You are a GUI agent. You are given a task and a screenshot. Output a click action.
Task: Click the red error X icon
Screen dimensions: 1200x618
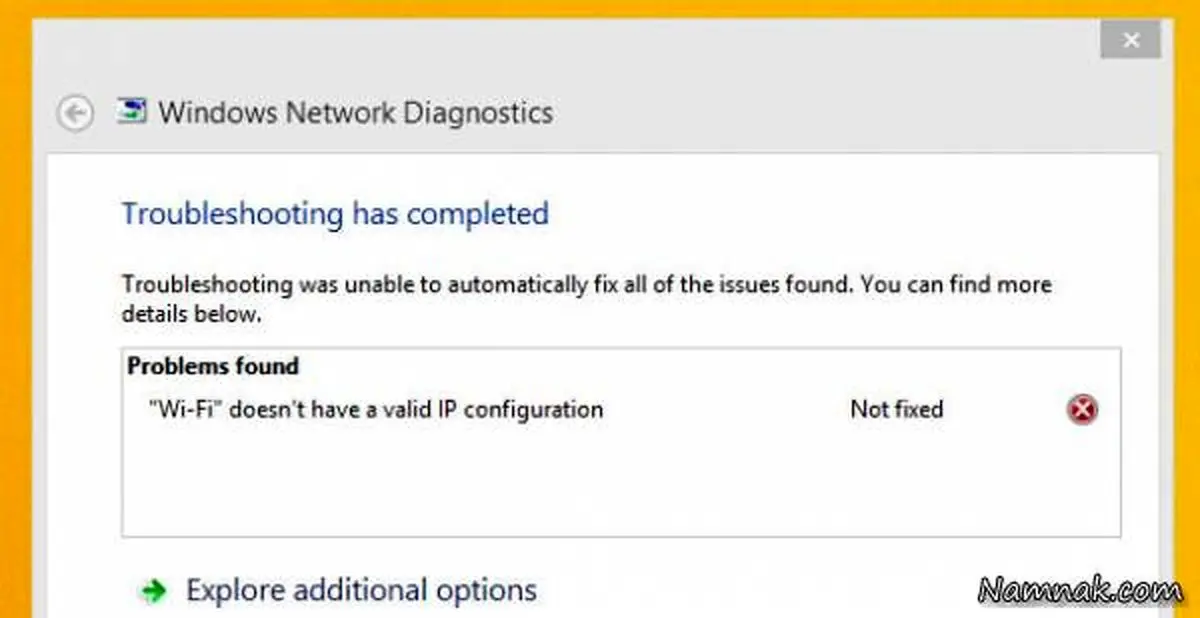[1081, 409]
